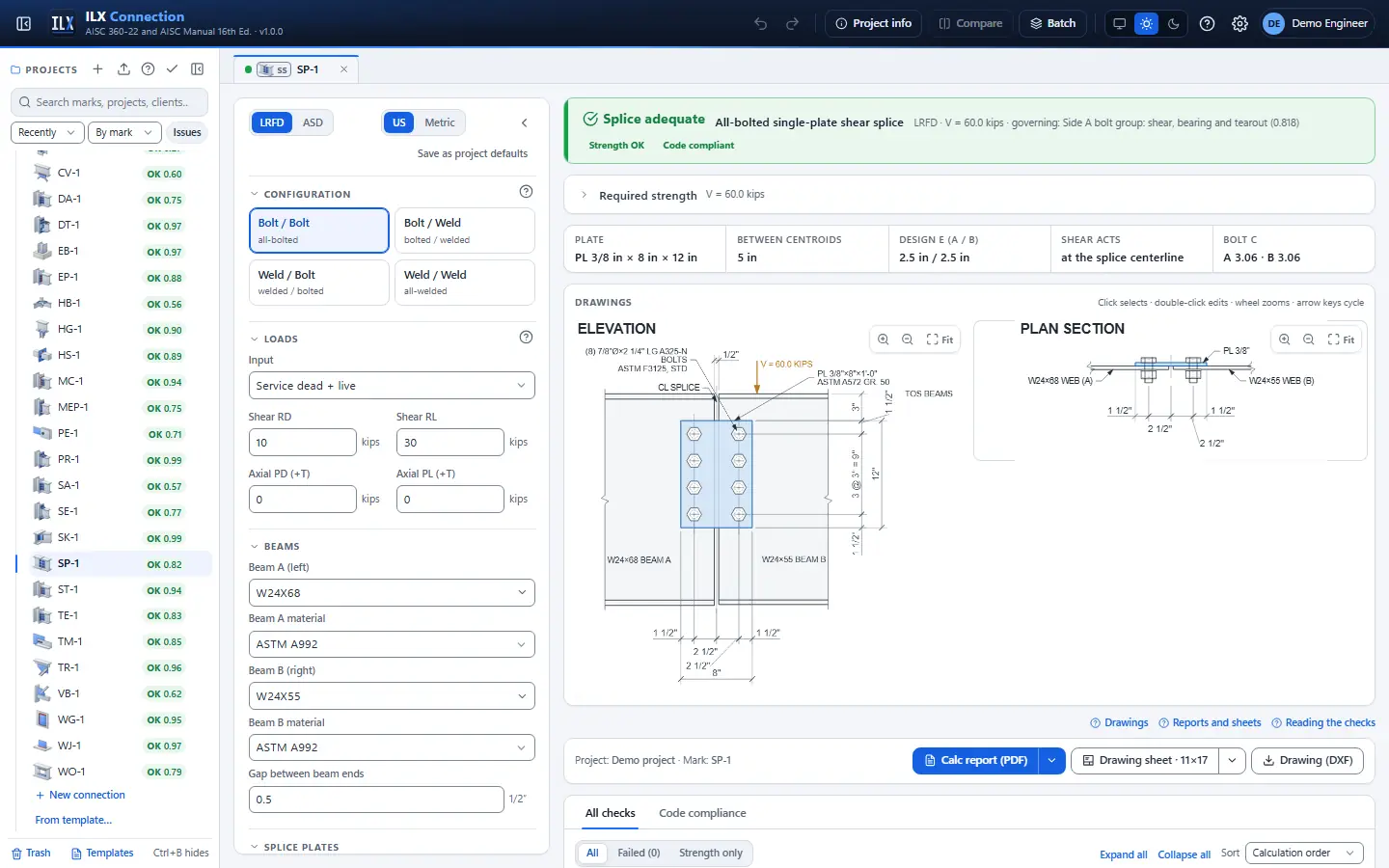Image resolution: width=1389 pixels, height=868 pixels.
Task: Choose Bolt / Weld configuration
Action: coord(465,231)
